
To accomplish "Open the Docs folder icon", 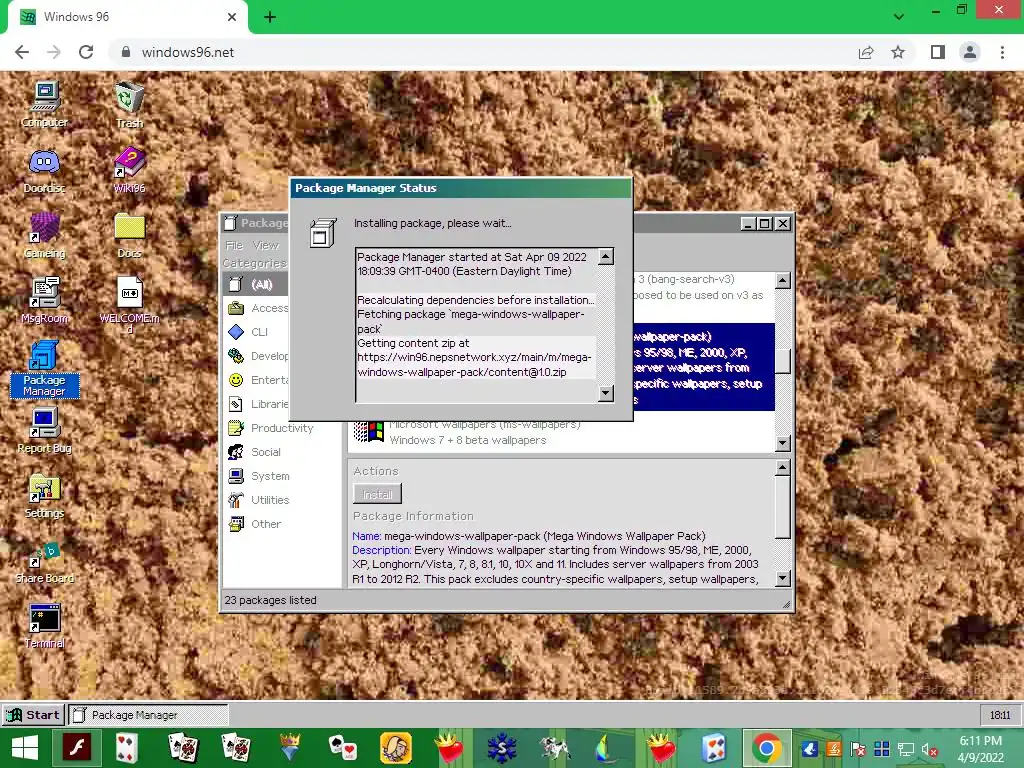I will [129, 235].
